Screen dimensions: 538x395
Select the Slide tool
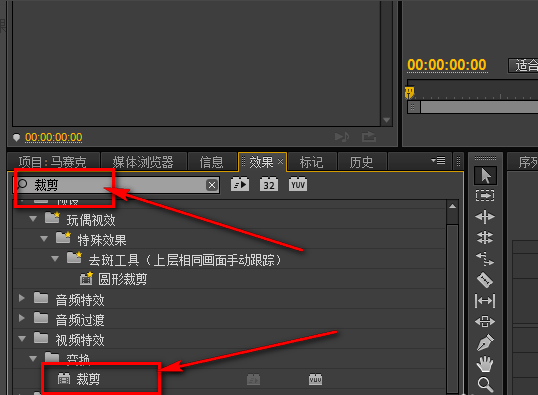click(485, 322)
